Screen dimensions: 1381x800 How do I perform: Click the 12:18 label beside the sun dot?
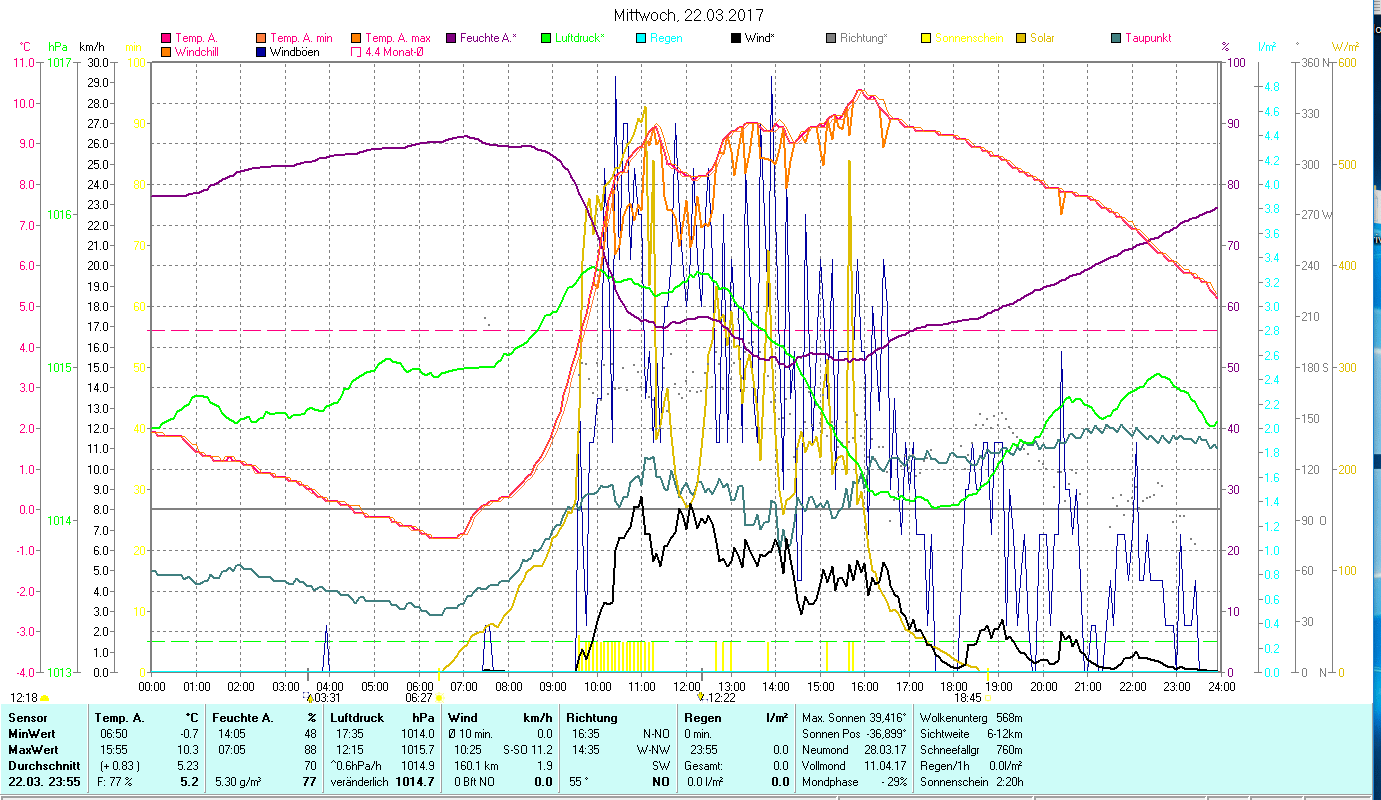point(25,698)
